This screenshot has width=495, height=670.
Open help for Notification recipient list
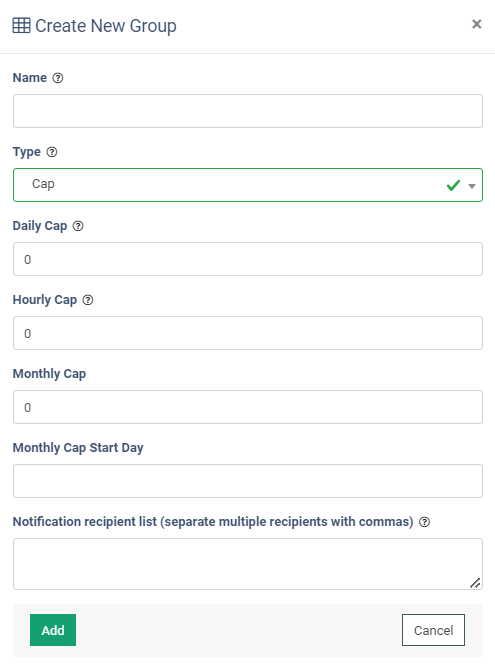pyautogui.click(x=424, y=522)
